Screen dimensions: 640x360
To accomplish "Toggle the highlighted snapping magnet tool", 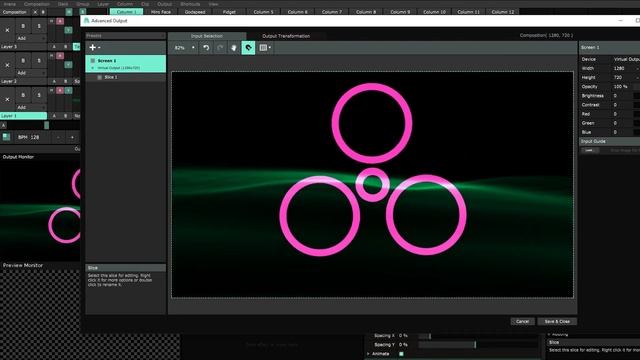I will click(248, 48).
